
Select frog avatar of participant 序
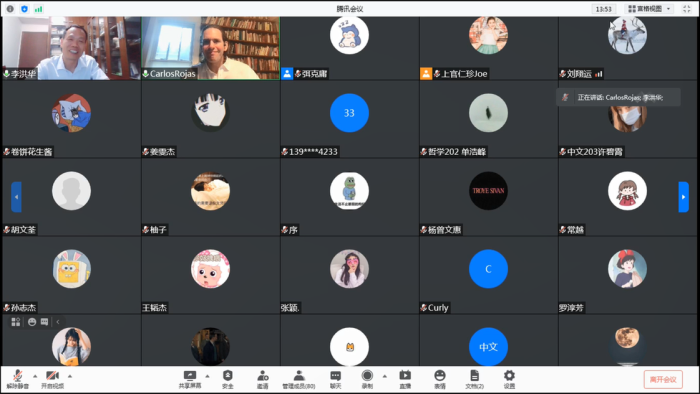349,191
